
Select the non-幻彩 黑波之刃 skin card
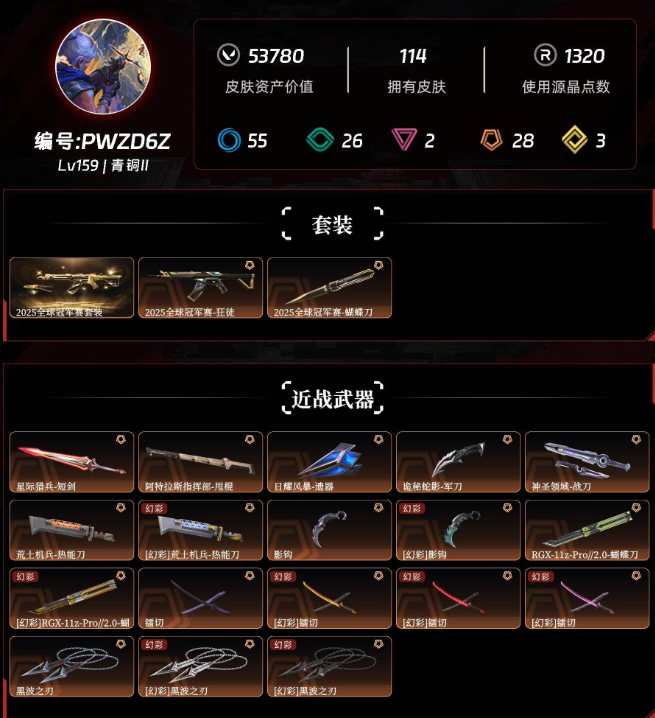[71, 666]
